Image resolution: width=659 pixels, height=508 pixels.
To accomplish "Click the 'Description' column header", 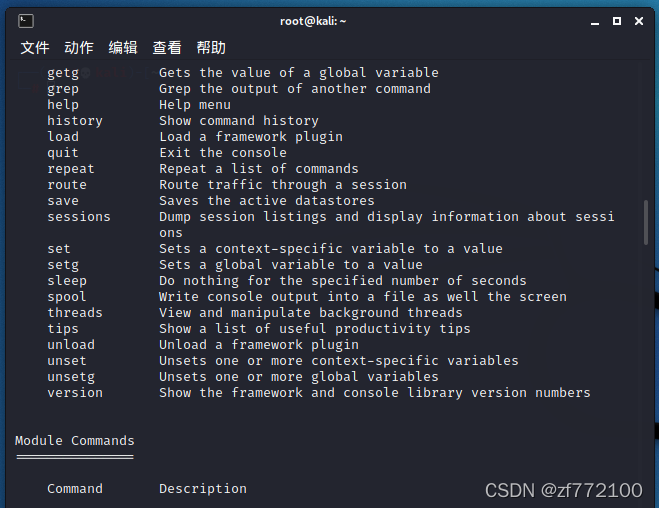I will pos(203,489).
